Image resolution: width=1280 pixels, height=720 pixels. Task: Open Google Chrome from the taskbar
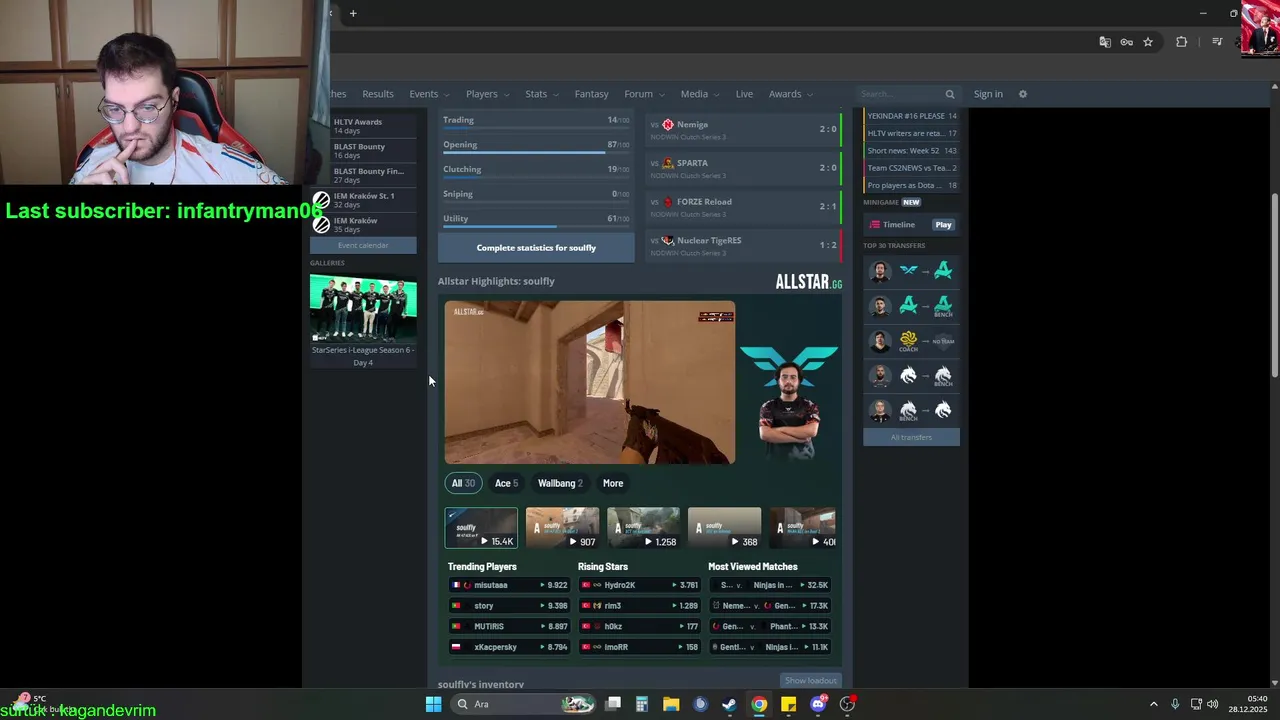[x=759, y=704]
